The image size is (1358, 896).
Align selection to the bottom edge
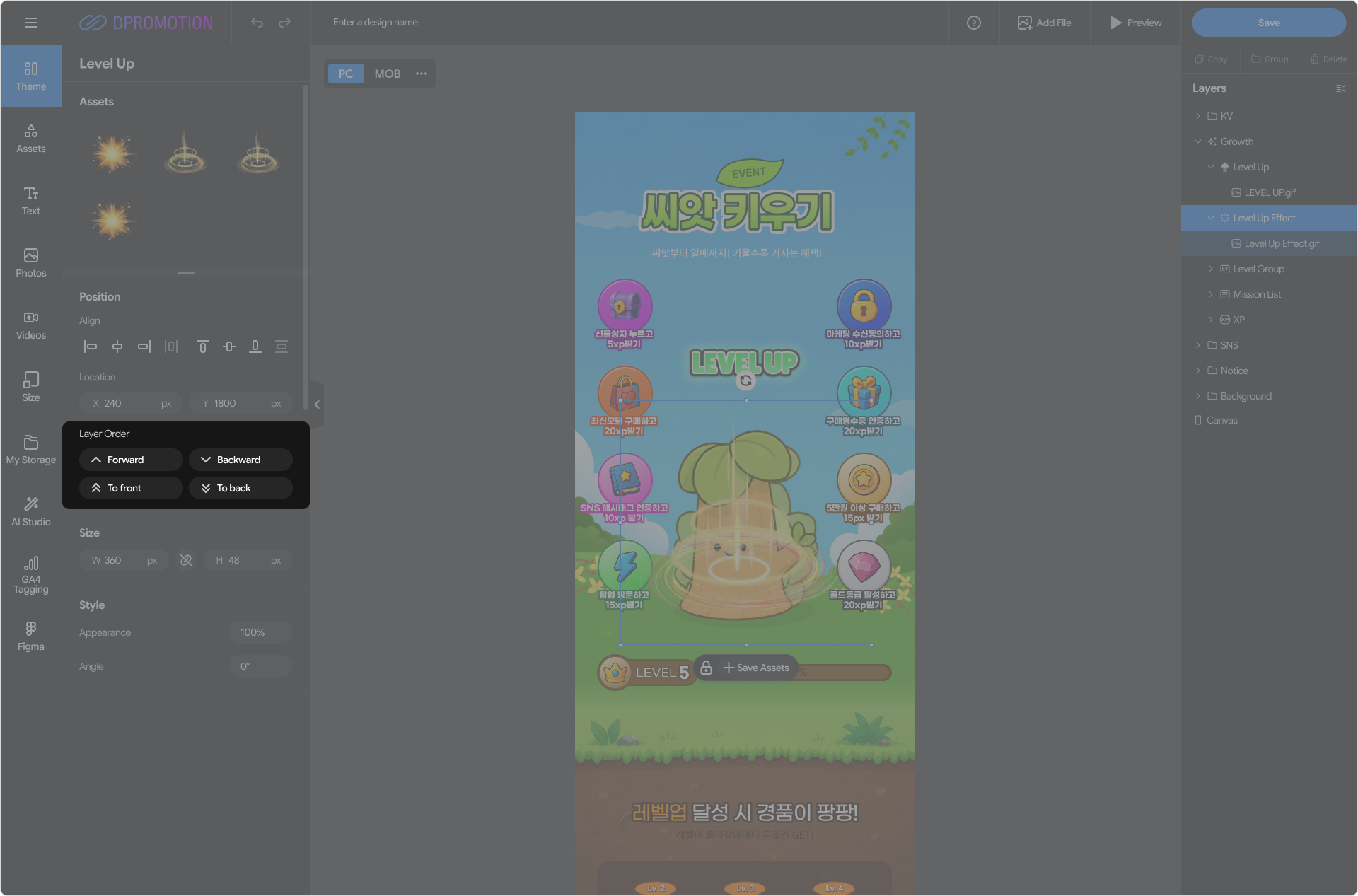point(255,347)
